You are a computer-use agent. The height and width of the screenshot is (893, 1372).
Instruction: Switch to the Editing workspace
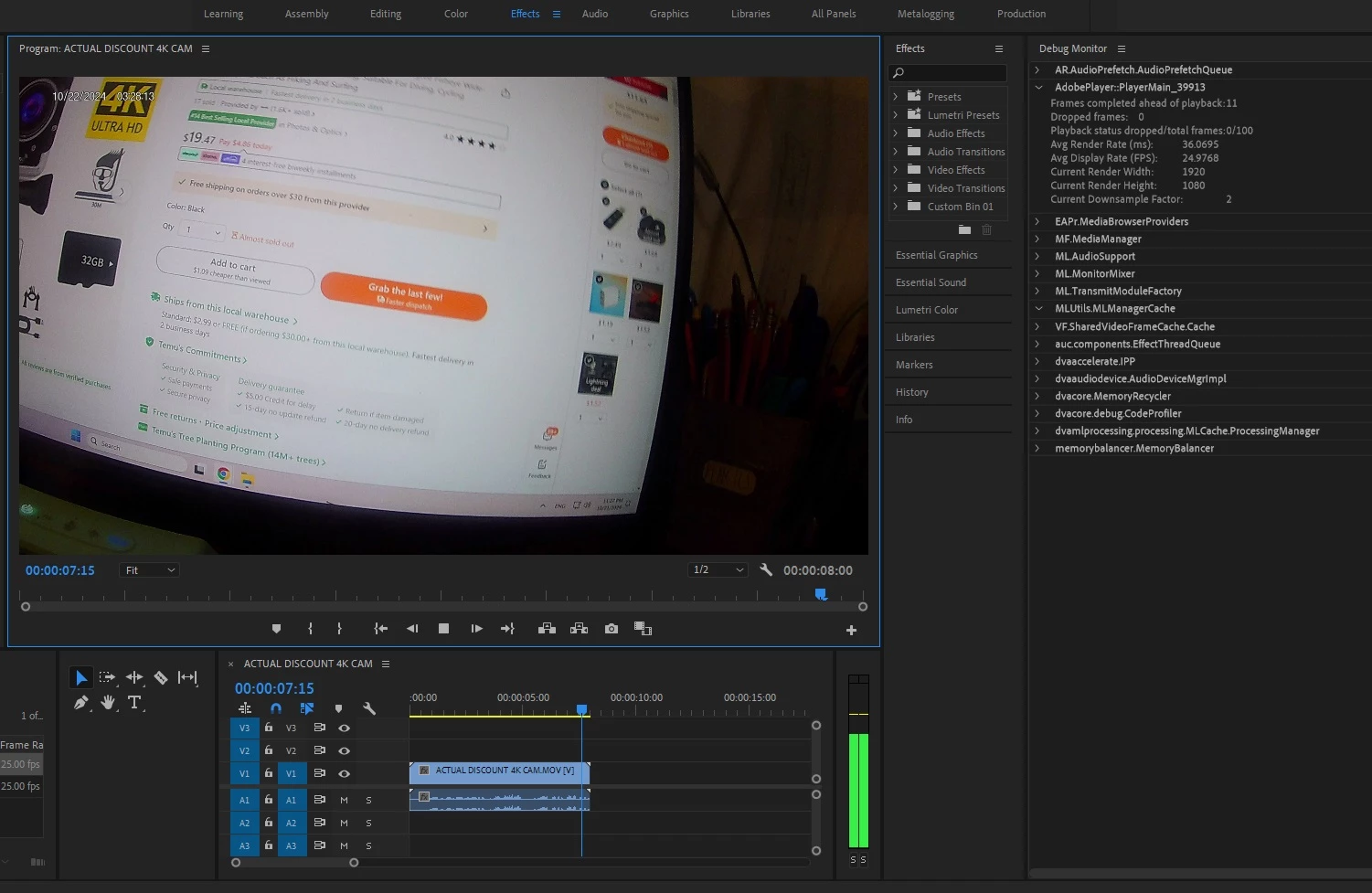coord(386,14)
